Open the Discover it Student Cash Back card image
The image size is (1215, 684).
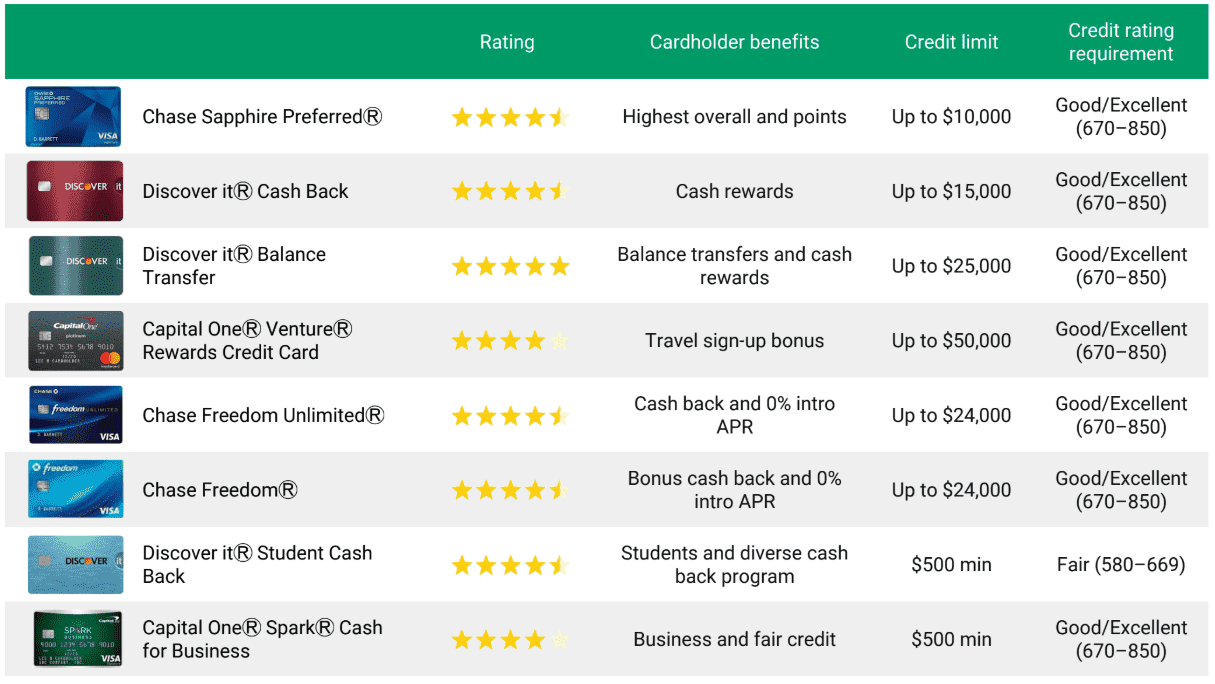pyautogui.click(x=76, y=565)
